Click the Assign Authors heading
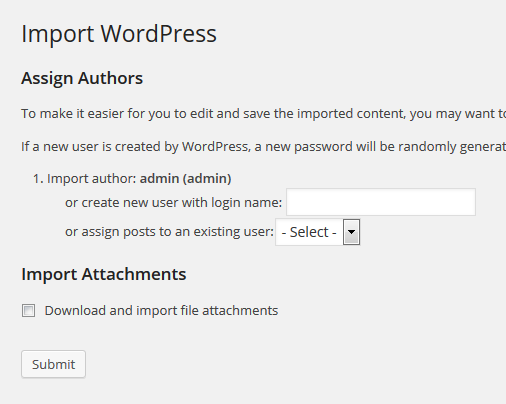Viewport: 506px width, 404px height. point(82,79)
